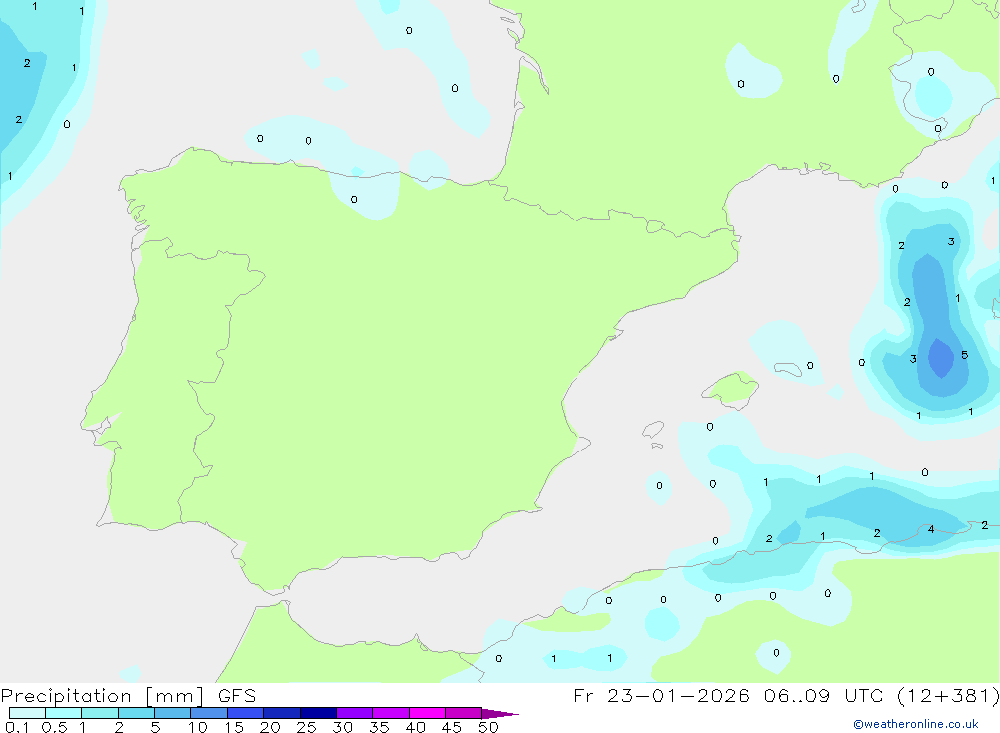Select the 45–50 mm legend color segment

463,713
